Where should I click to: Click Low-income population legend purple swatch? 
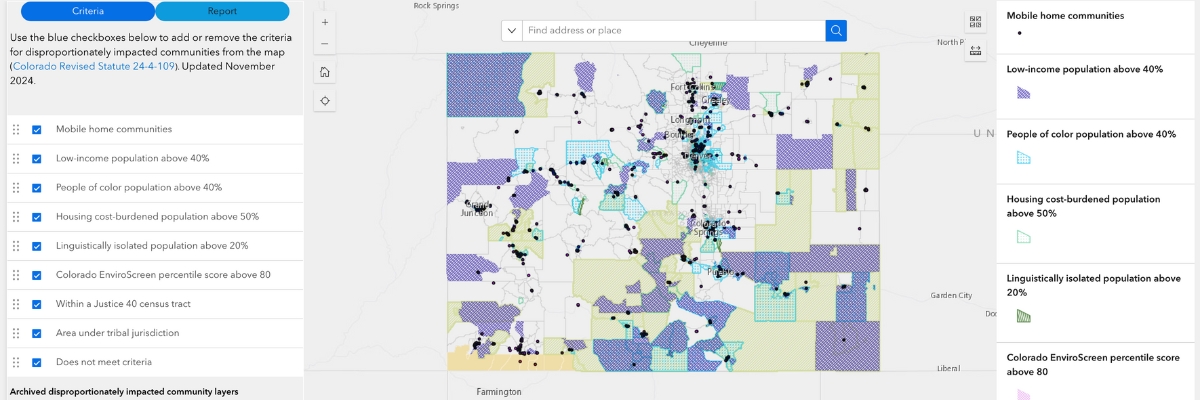1023,92
